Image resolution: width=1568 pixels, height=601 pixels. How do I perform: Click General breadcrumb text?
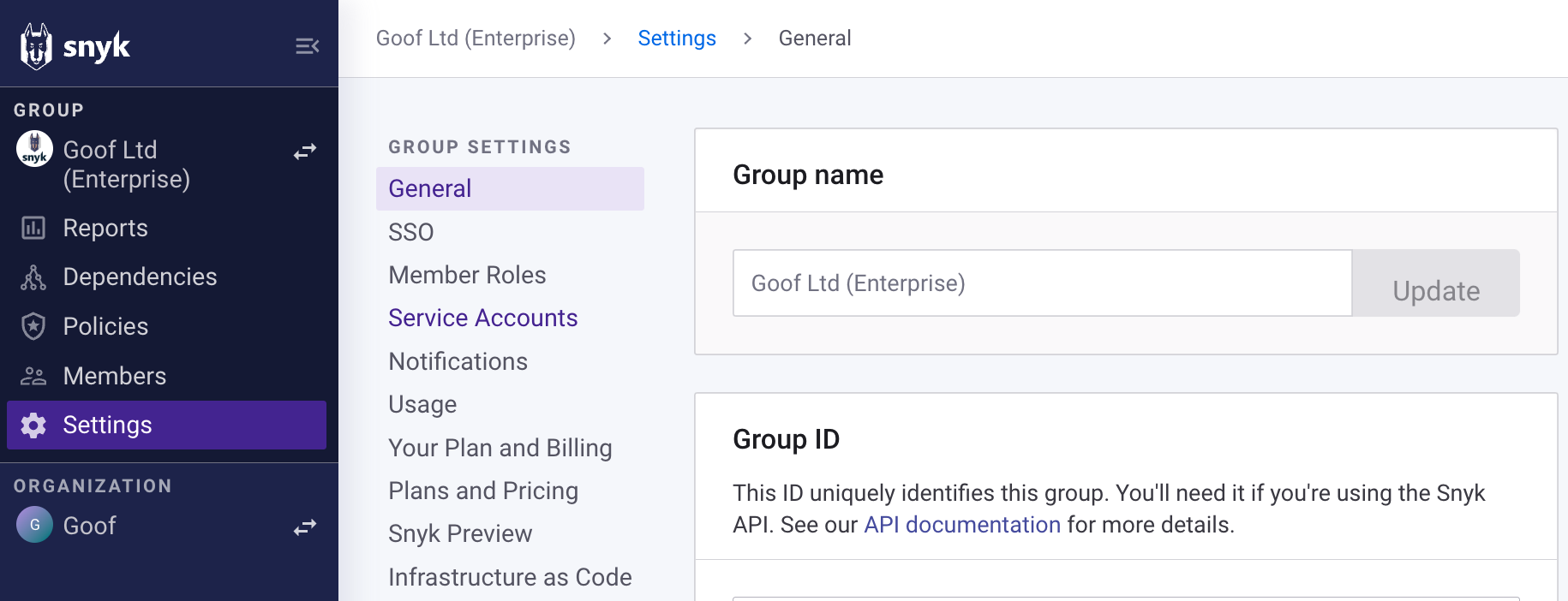(x=815, y=39)
